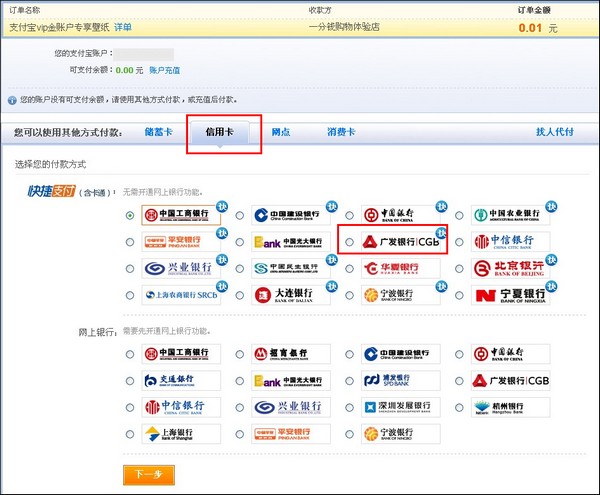The height and width of the screenshot is (495, 600).
Task: Click the 杭州银行 logo
Action: (510, 407)
